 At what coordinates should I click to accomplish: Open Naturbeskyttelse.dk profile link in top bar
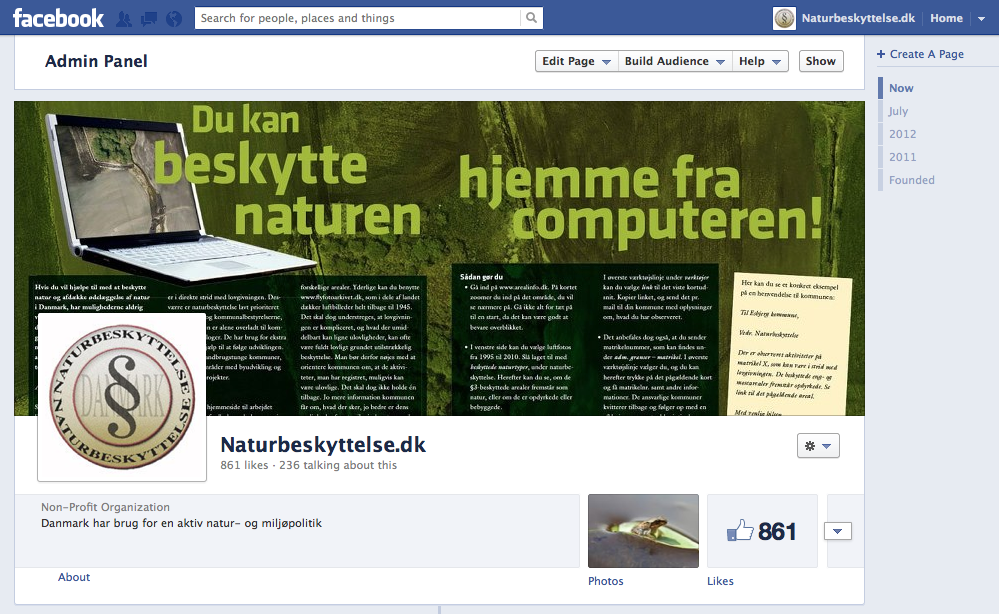[x=858, y=18]
